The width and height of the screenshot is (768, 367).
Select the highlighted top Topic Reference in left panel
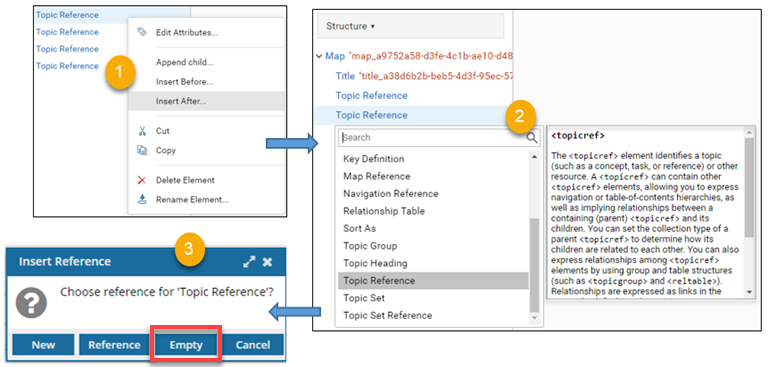coord(67,15)
